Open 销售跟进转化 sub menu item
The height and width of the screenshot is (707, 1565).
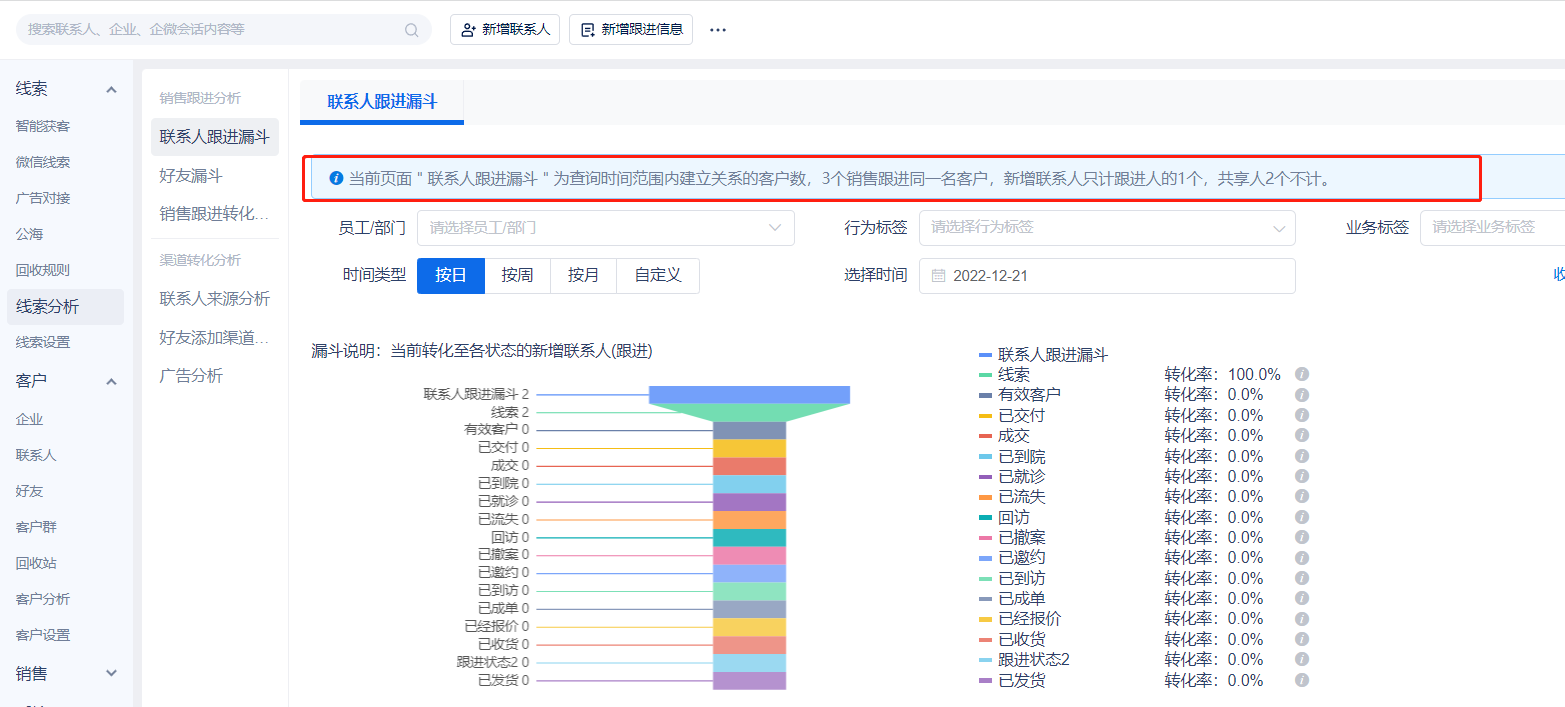pyautogui.click(x=215, y=213)
